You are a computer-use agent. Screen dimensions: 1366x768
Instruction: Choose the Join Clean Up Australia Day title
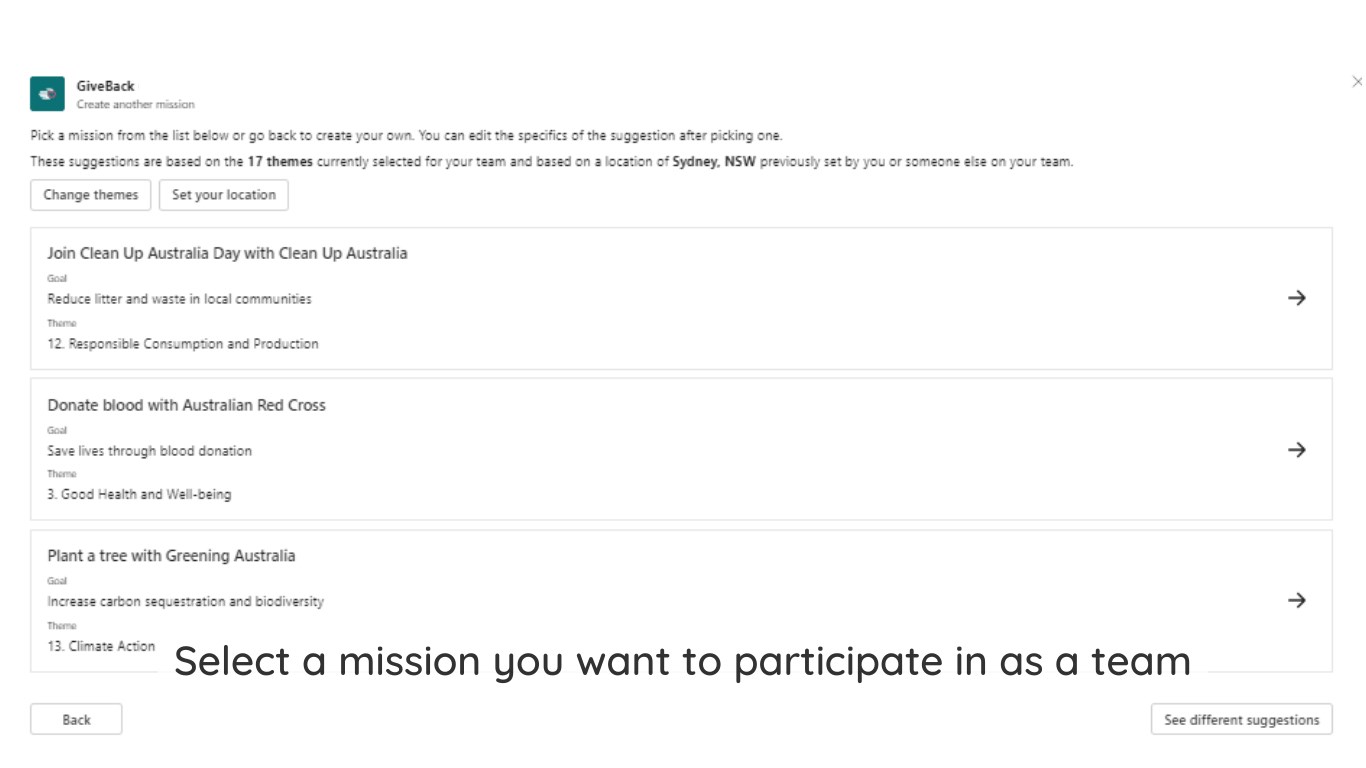click(227, 253)
